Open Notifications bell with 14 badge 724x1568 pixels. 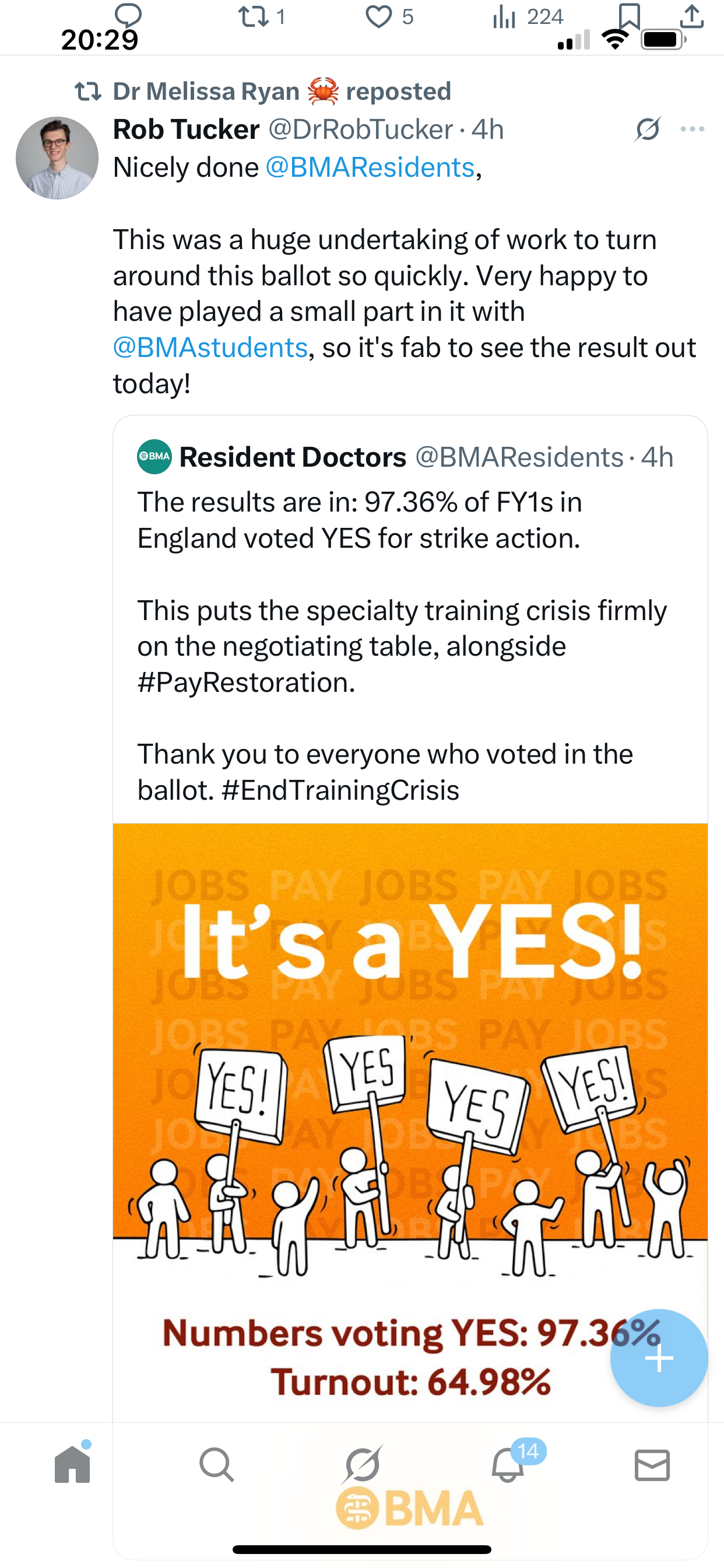click(508, 1465)
